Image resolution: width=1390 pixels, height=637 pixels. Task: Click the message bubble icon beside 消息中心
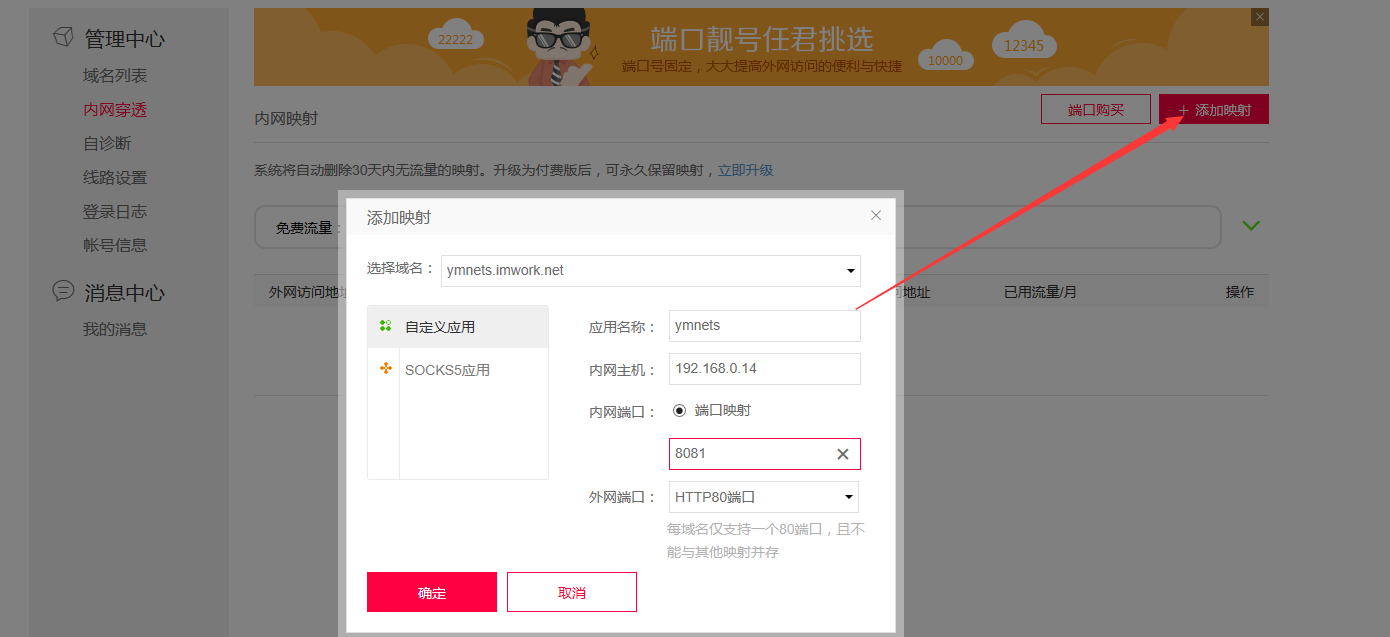click(64, 291)
